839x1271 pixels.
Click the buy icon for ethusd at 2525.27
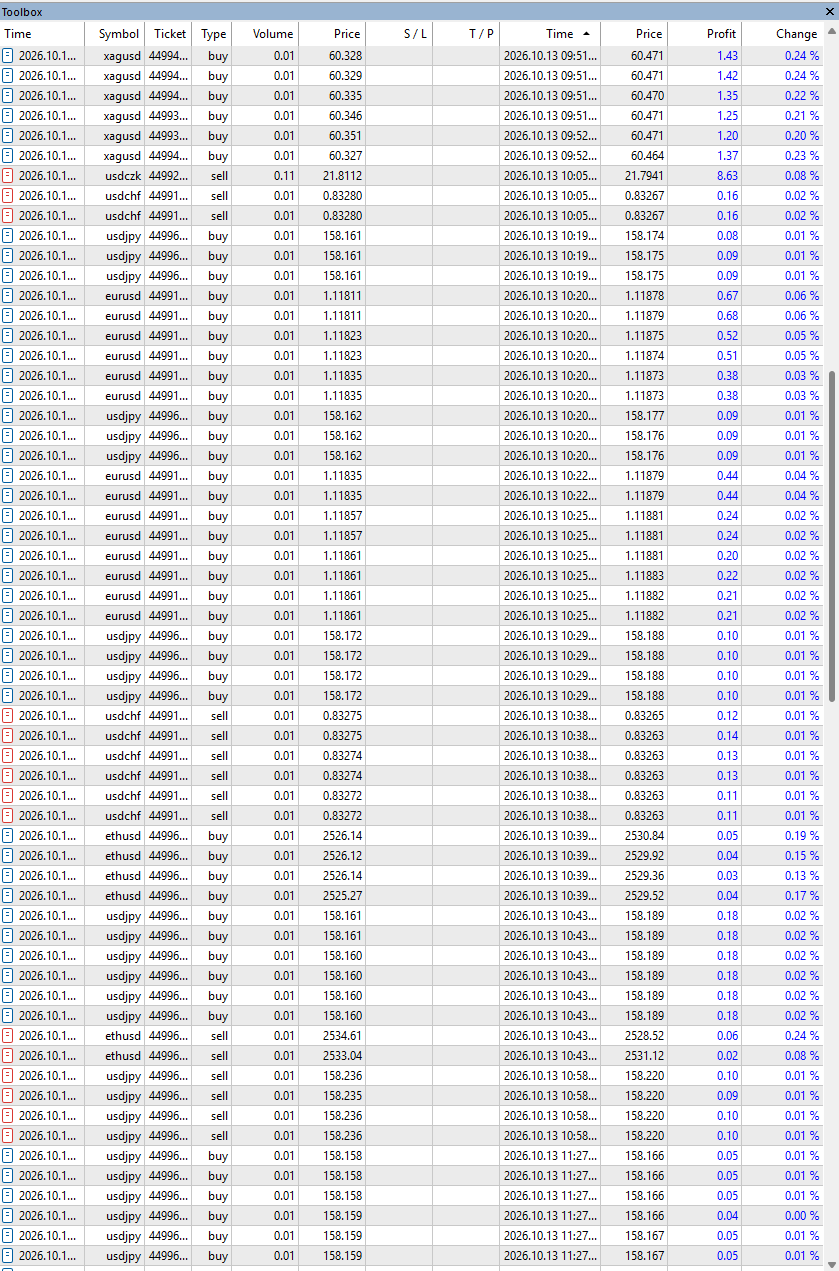pyautogui.click(x=8, y=896)
